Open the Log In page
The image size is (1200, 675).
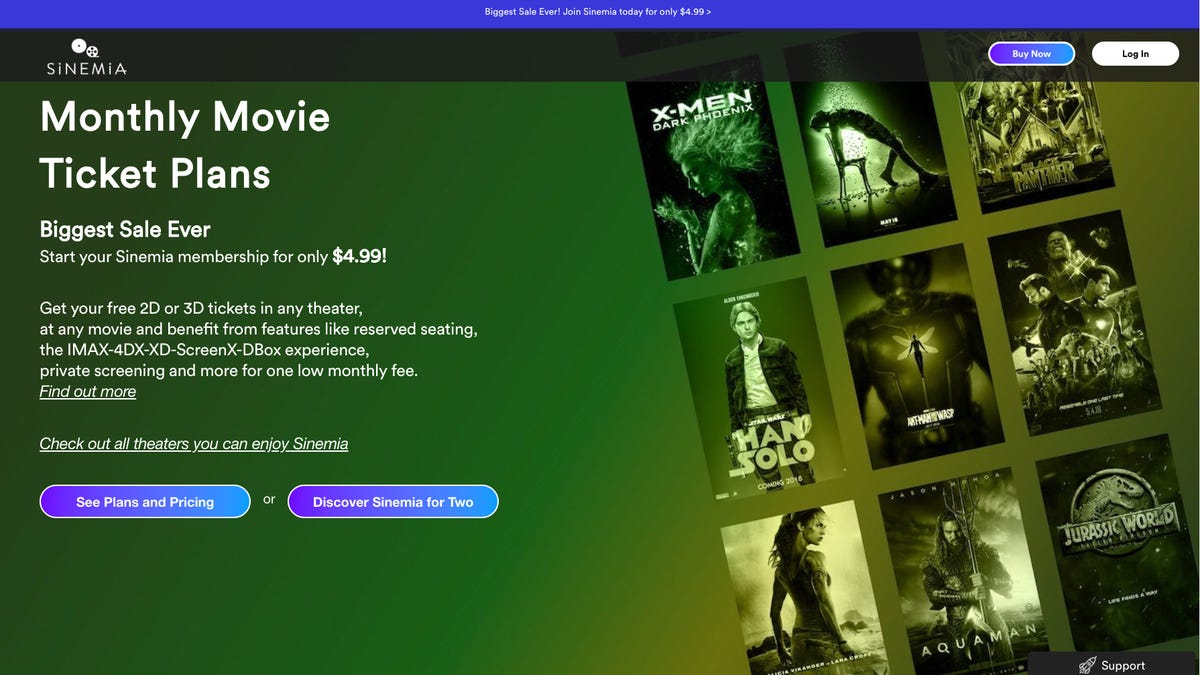pos(1135,54)
